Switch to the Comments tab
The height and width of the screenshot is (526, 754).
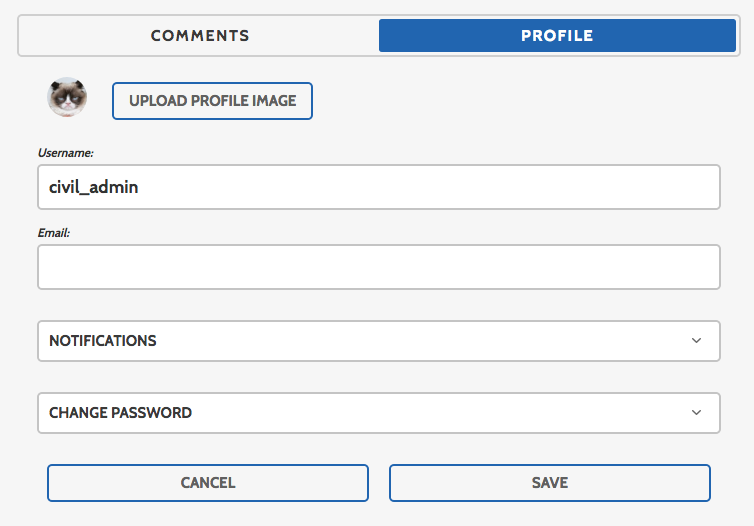tap(200, 36)
